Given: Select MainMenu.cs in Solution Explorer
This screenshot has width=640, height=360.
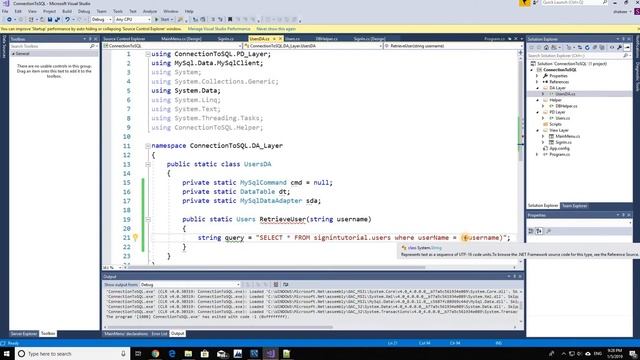Looking at the screenshot, I should (x=567, y=136).
